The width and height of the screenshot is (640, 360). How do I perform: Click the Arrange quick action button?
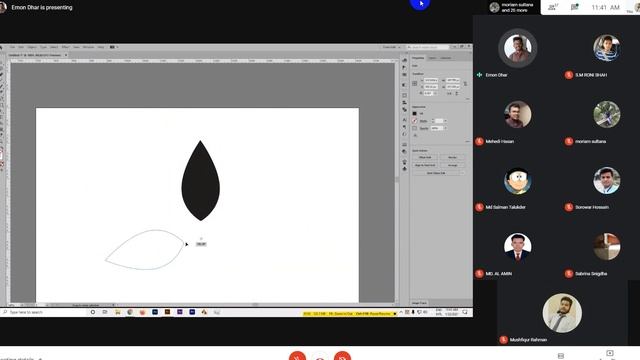(x=452, y=165)
